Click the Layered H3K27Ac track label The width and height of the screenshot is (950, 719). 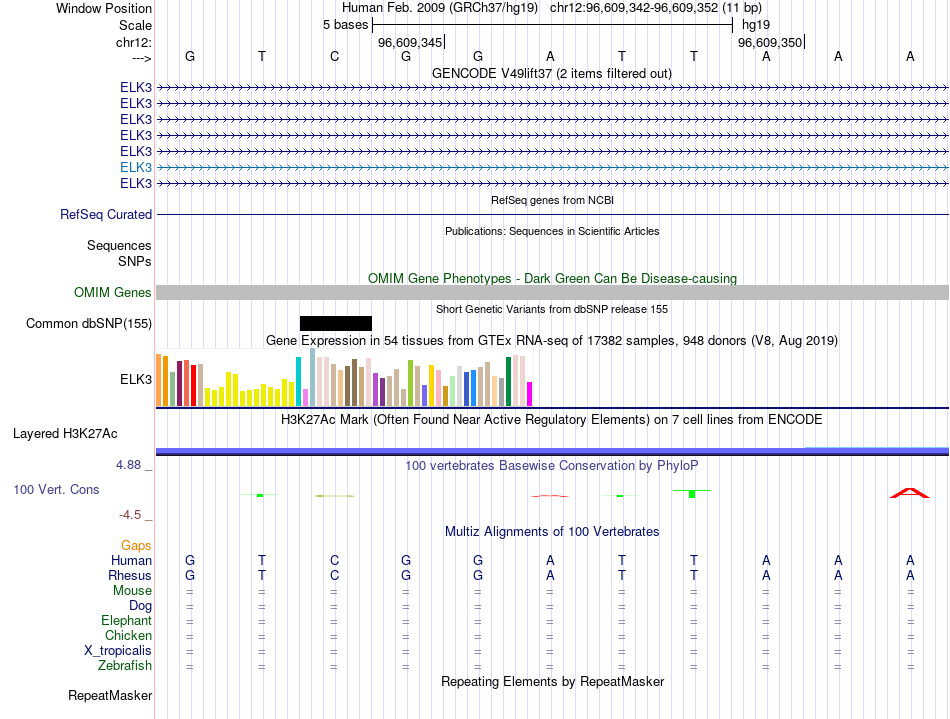[x=65, y=434]
